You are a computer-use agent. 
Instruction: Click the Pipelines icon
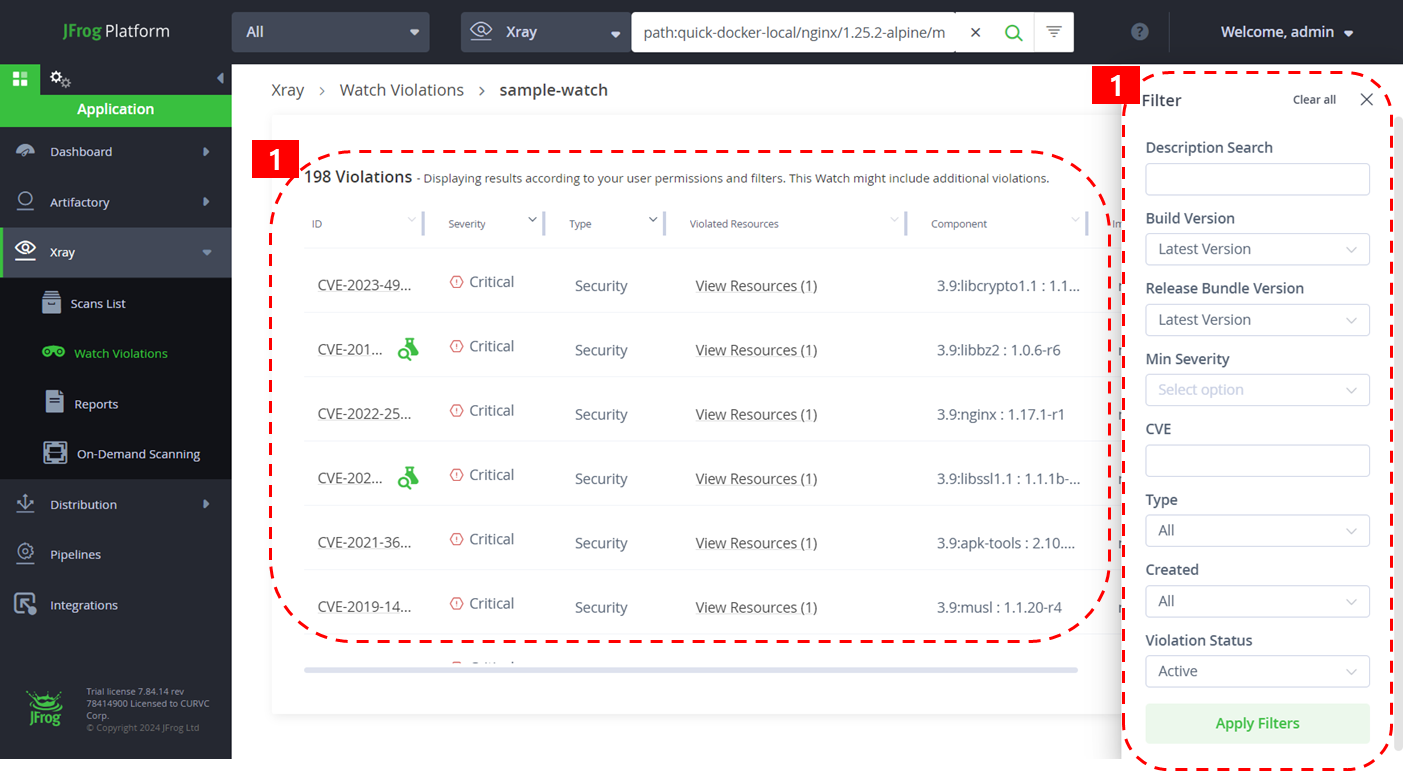pyautogui.click(x=26, y=553)
